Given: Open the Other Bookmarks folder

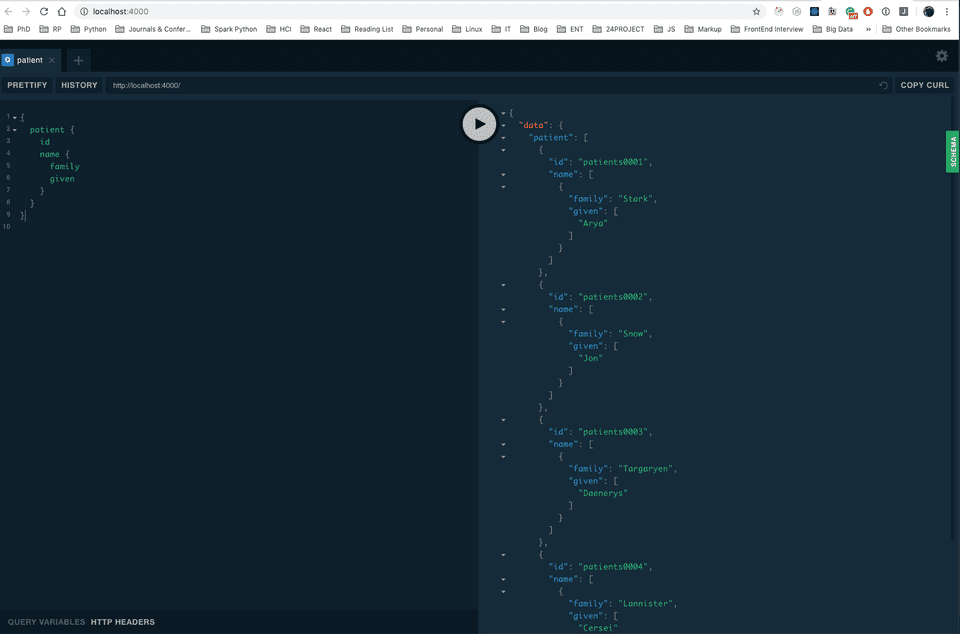Looking at the screenshot, I should (x=917, y=29).
